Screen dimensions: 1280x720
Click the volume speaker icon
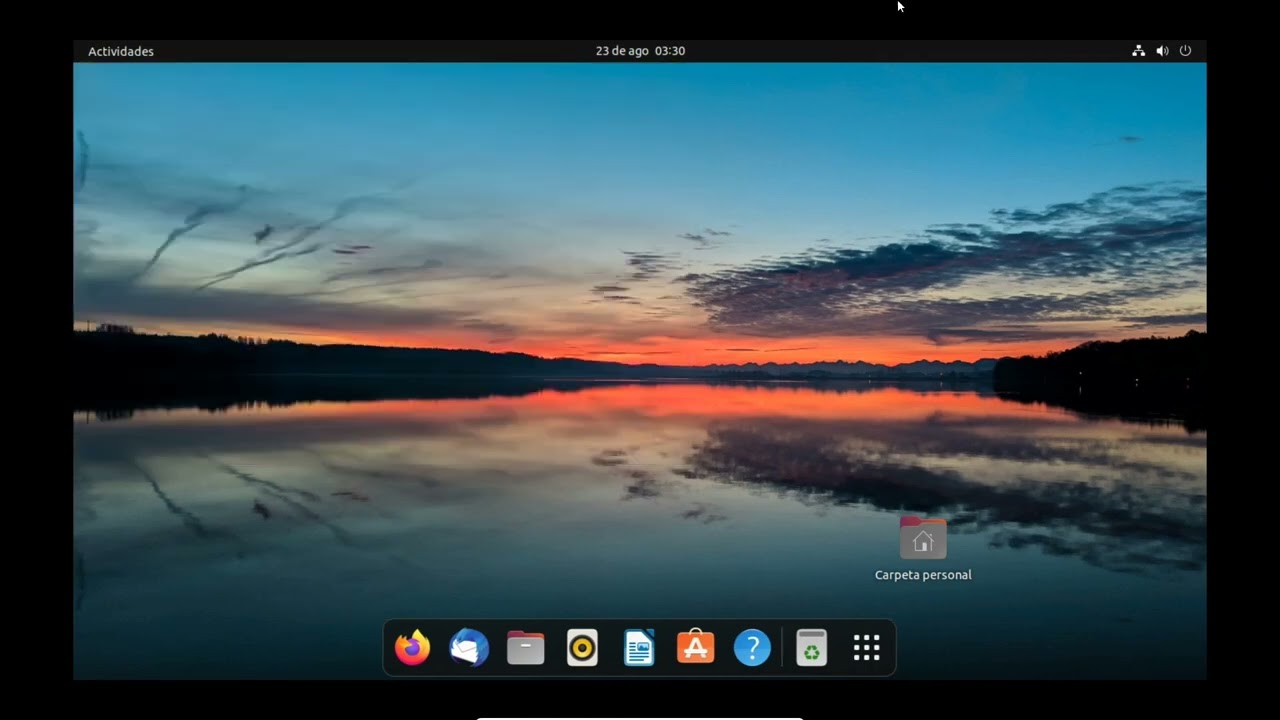[1162, 51]
